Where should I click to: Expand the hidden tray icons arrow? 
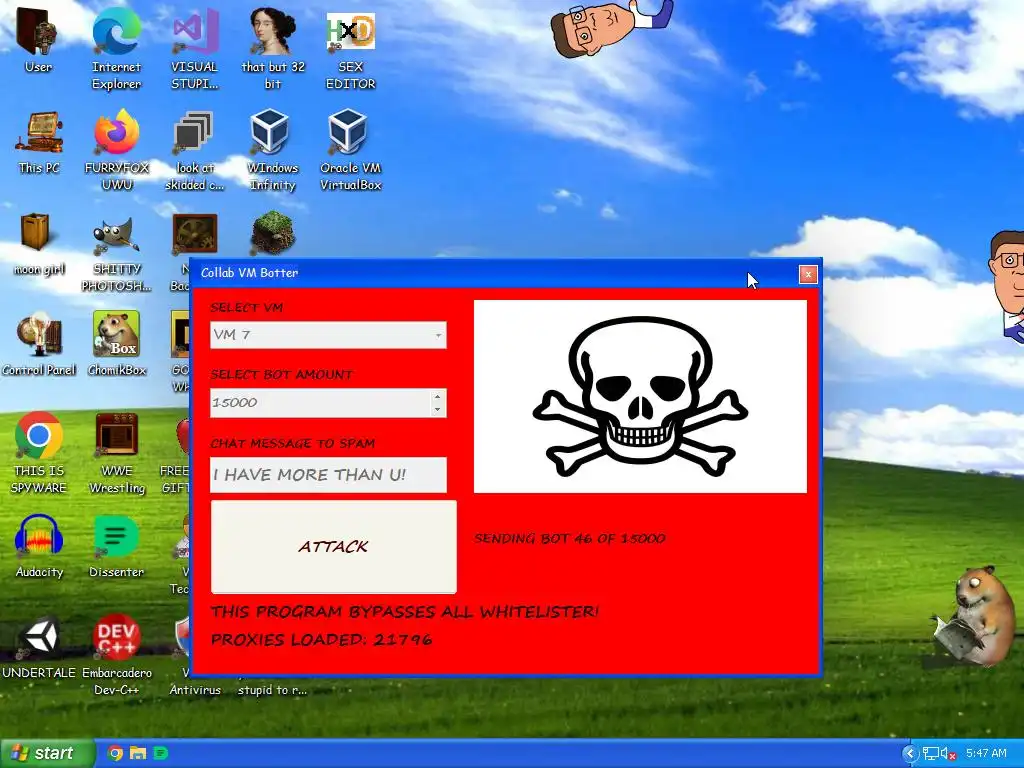911,754
